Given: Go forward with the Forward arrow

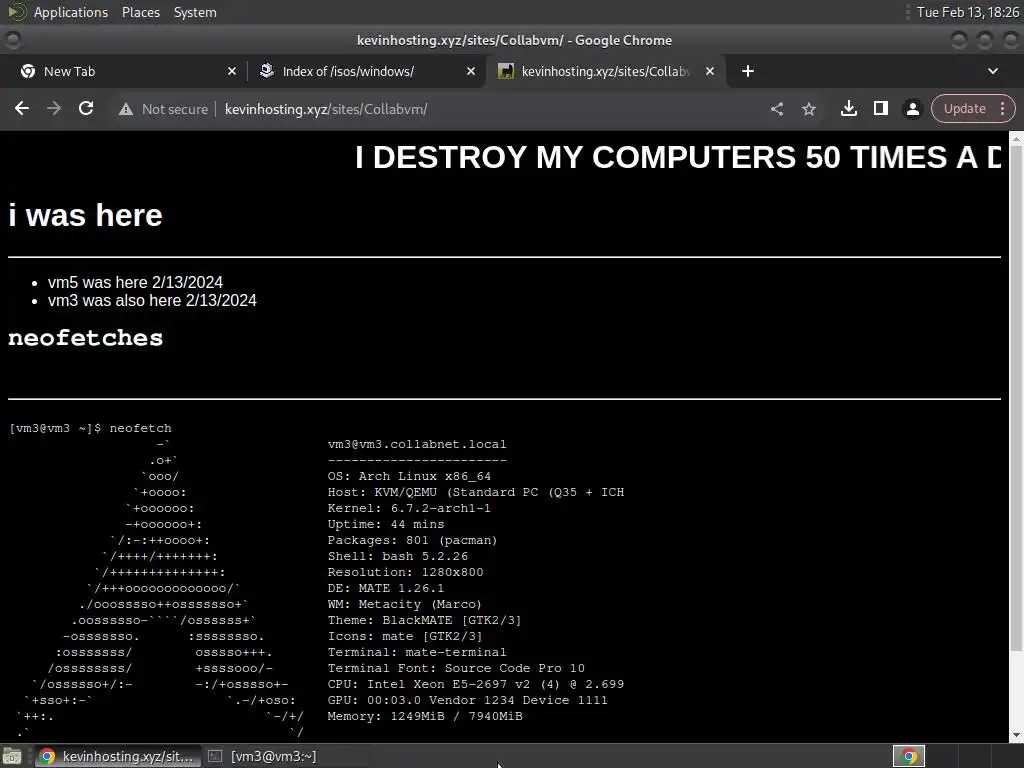Looking at the screenshot, I should (54, 109).
